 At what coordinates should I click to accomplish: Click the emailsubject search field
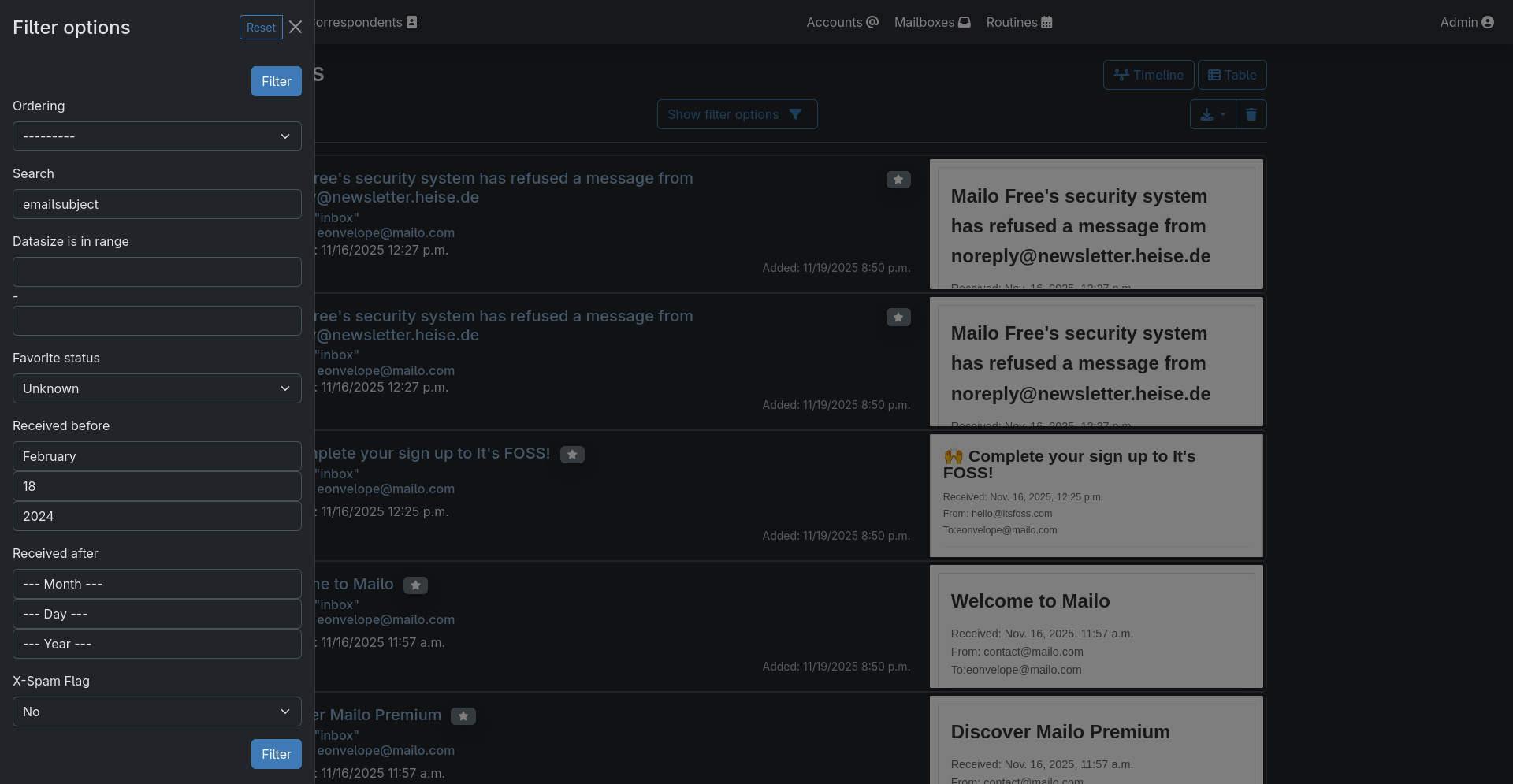coord(156,204)
